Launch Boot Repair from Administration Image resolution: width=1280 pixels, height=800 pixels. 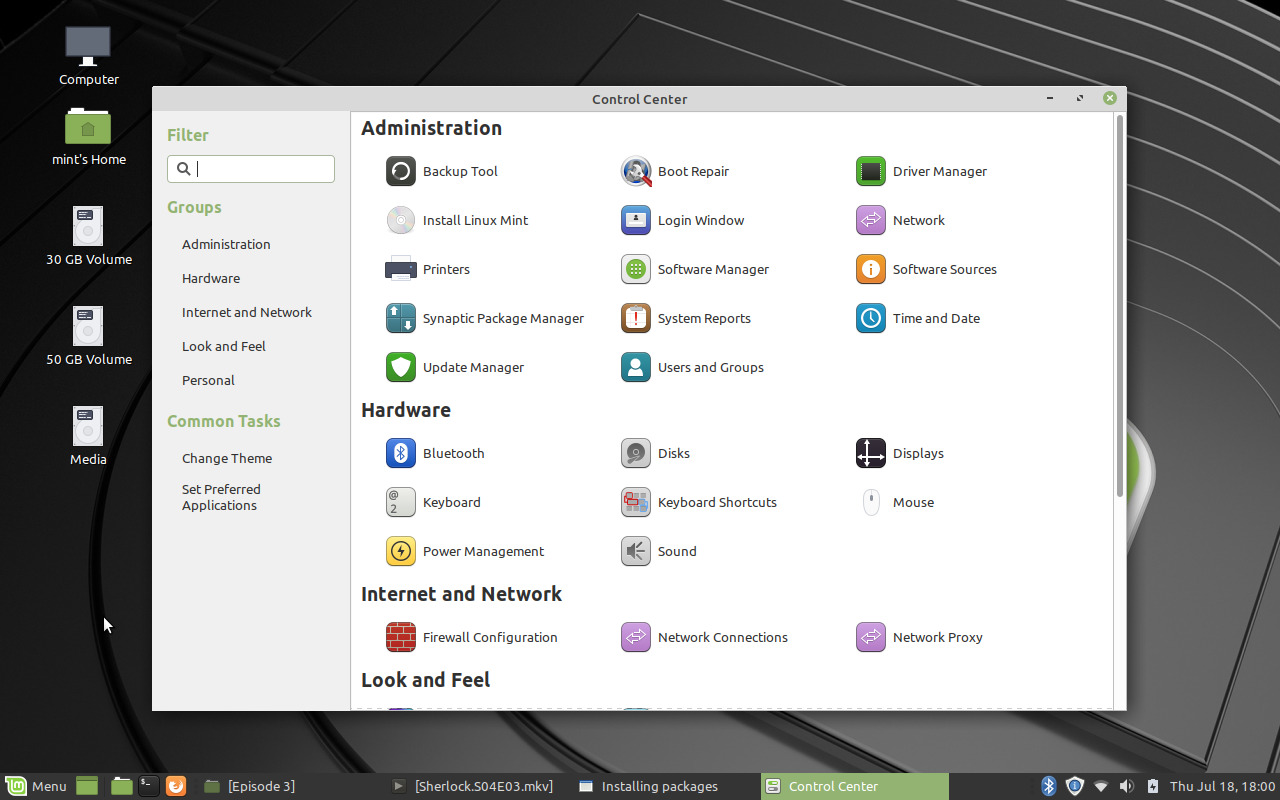636,171
